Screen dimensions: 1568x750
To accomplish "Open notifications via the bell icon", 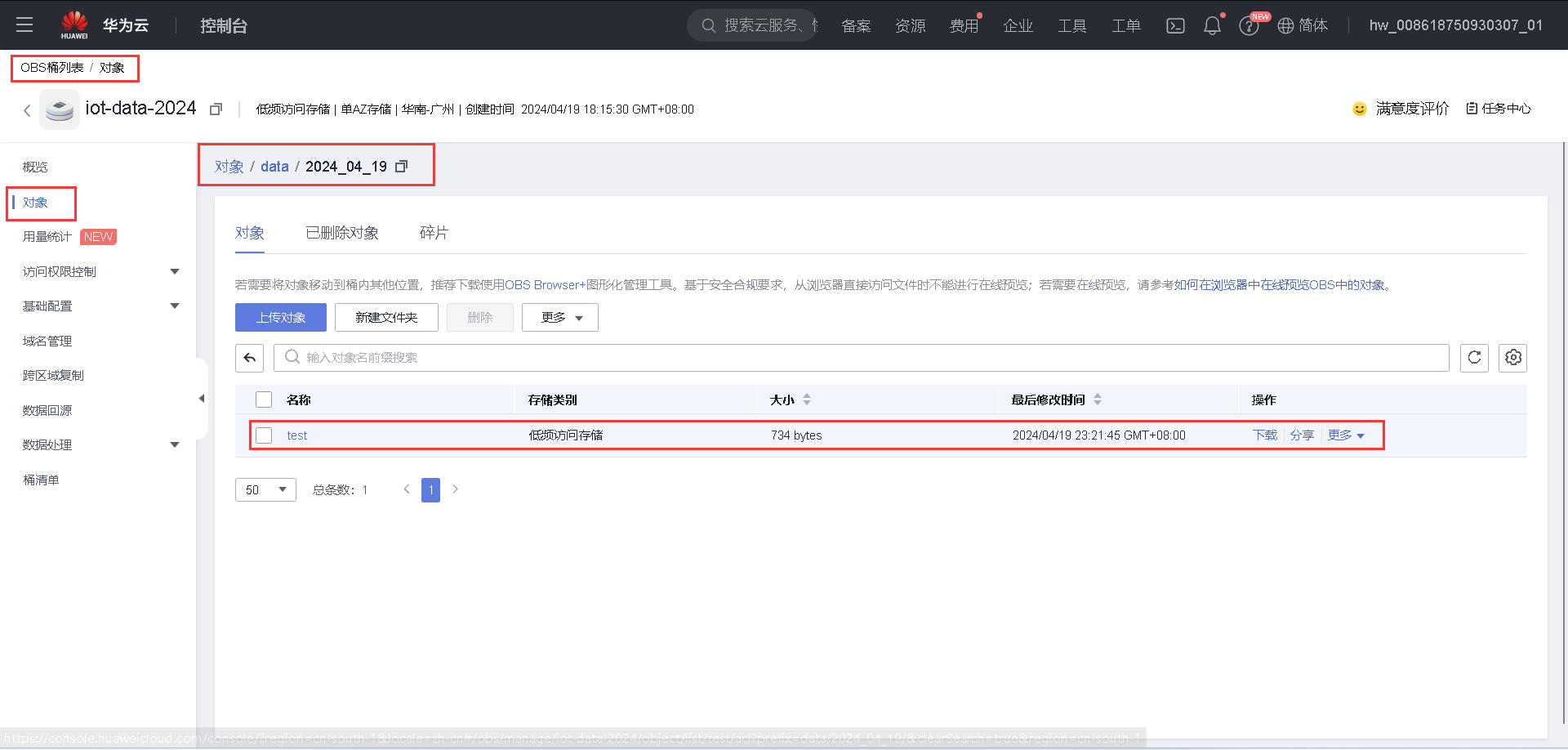I will click(1212, 25).
